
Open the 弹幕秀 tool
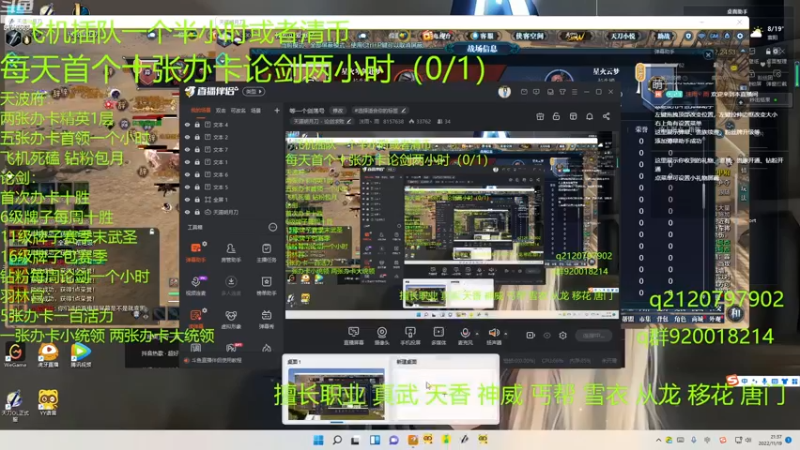point(266,319)
